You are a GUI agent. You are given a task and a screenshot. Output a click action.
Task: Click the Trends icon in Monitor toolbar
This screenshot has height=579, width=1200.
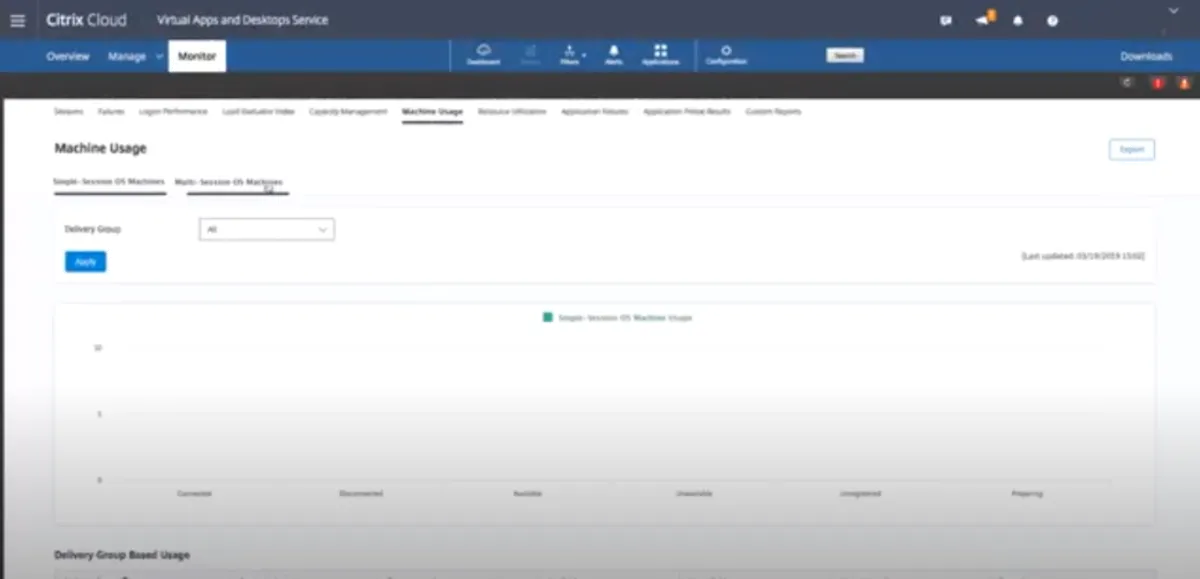[x=530, y=55]
